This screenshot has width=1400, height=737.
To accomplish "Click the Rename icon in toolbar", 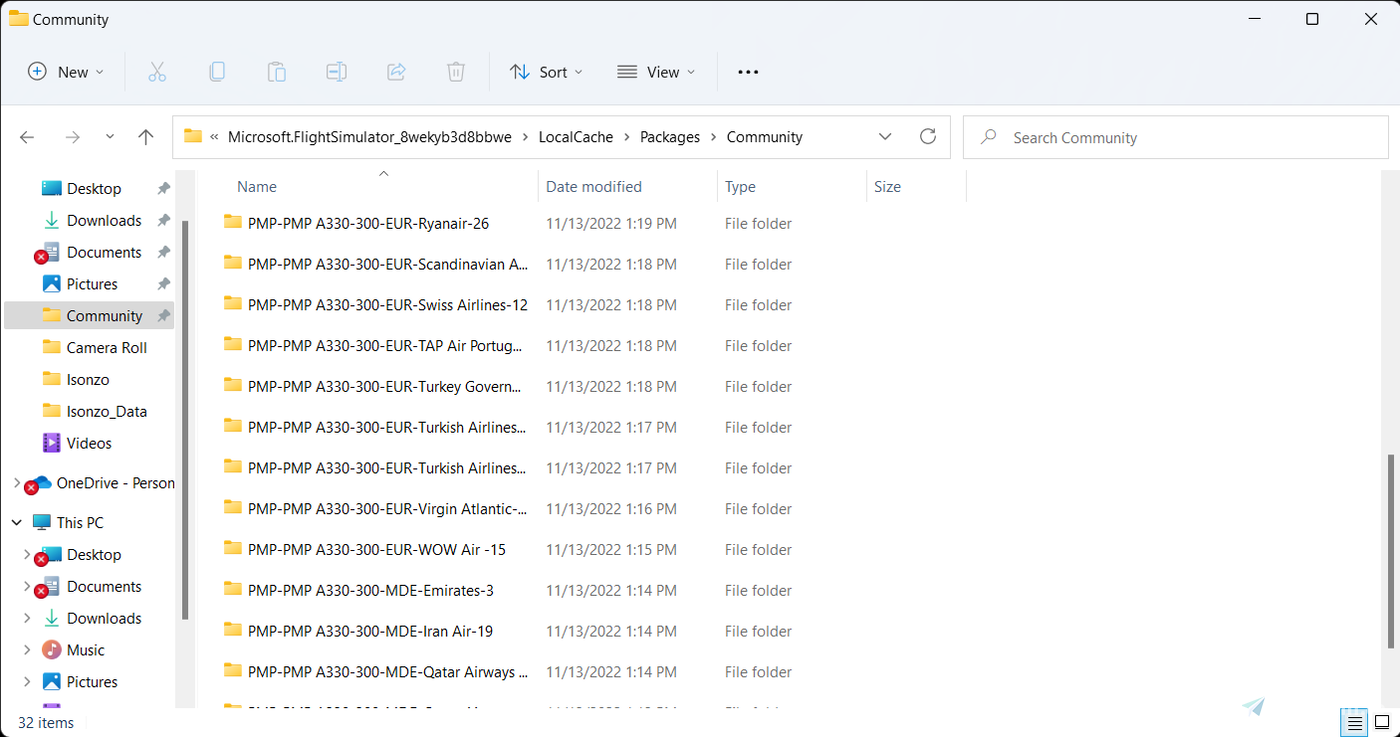I will tap(336, 72).
